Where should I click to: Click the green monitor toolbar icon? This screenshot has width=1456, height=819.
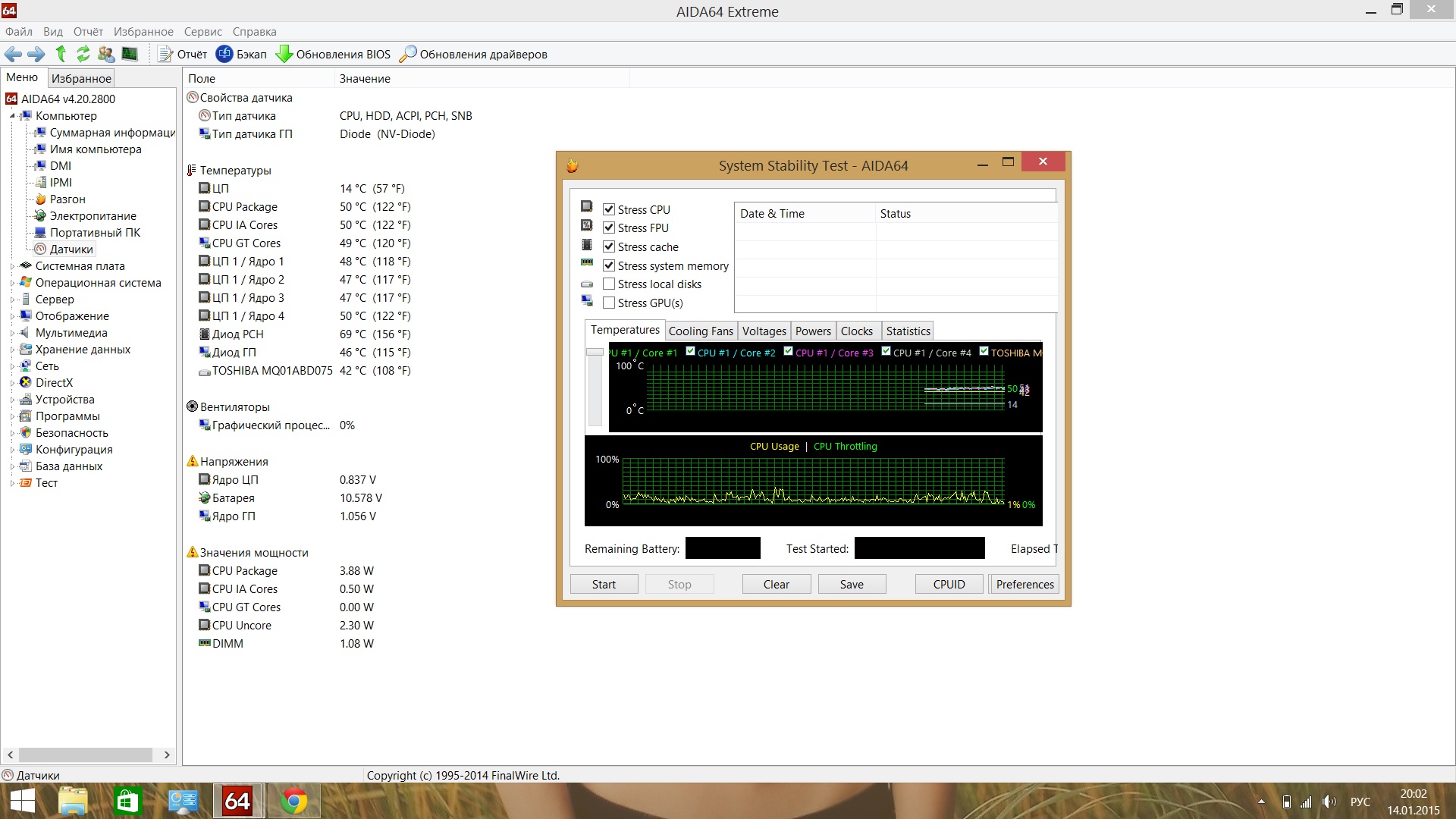click(130, 54)
